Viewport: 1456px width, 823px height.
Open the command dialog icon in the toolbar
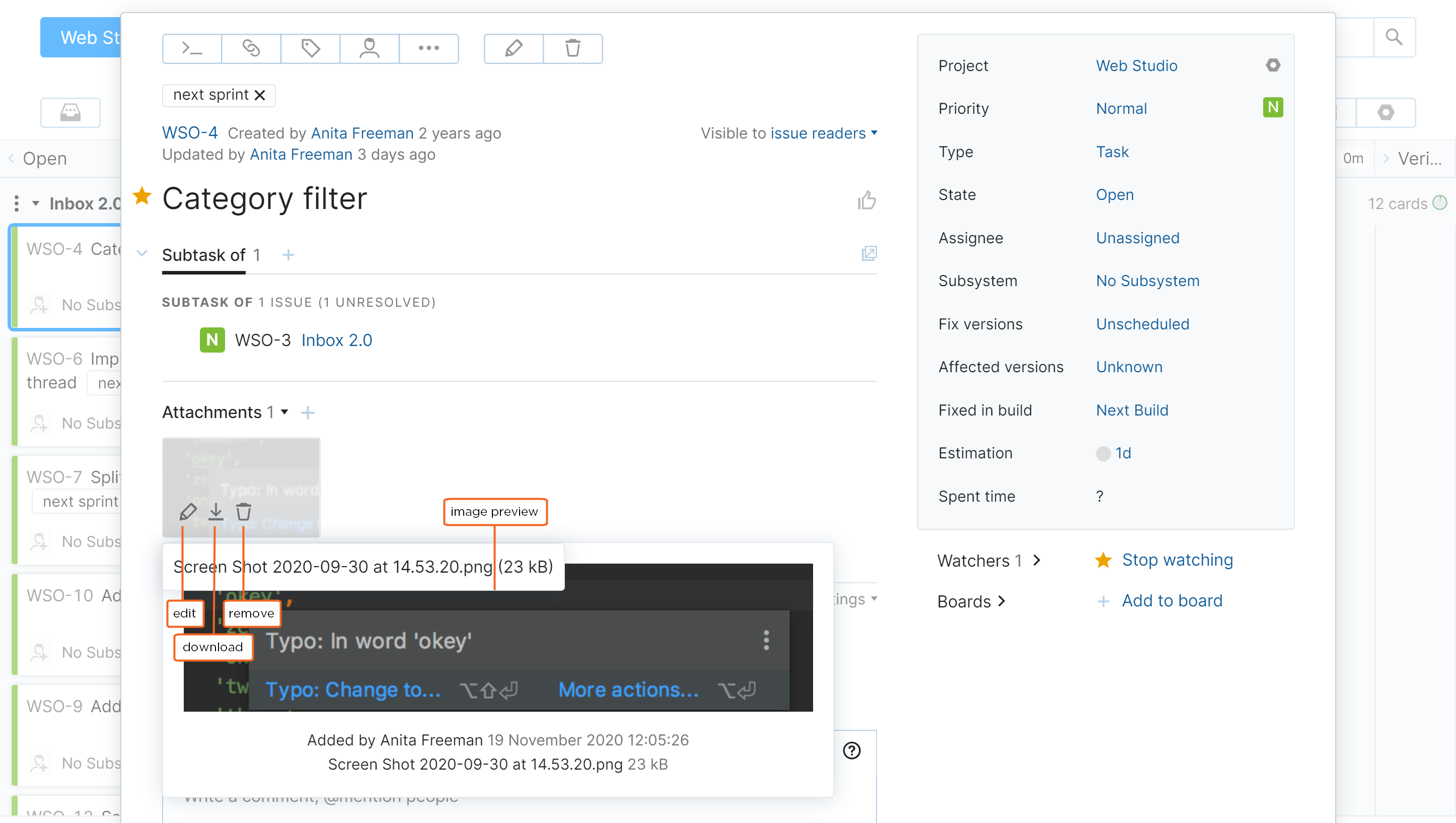pos(192,49)
